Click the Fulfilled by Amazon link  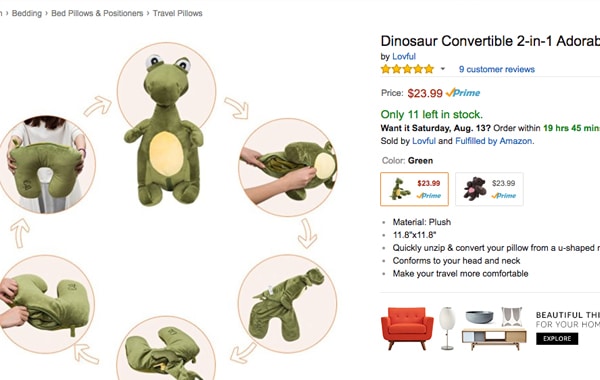(x=493, y=141)
